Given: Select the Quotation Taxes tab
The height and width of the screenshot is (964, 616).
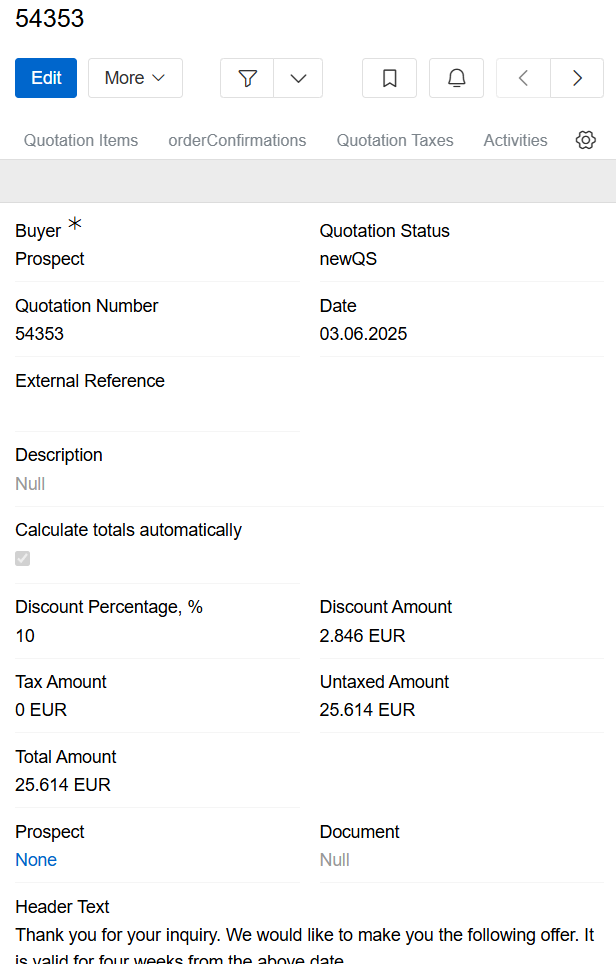Looking at the screenshot, I should click(395, 140).
